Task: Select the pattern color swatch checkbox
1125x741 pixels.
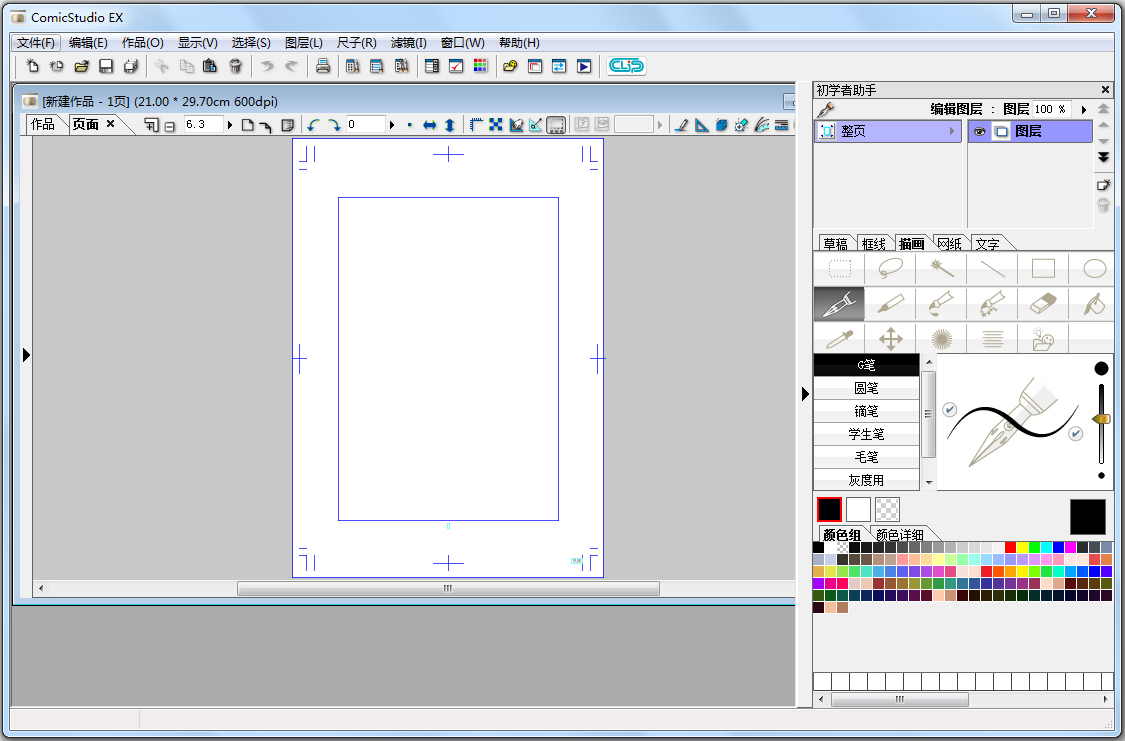Action: tap(886, 509)
